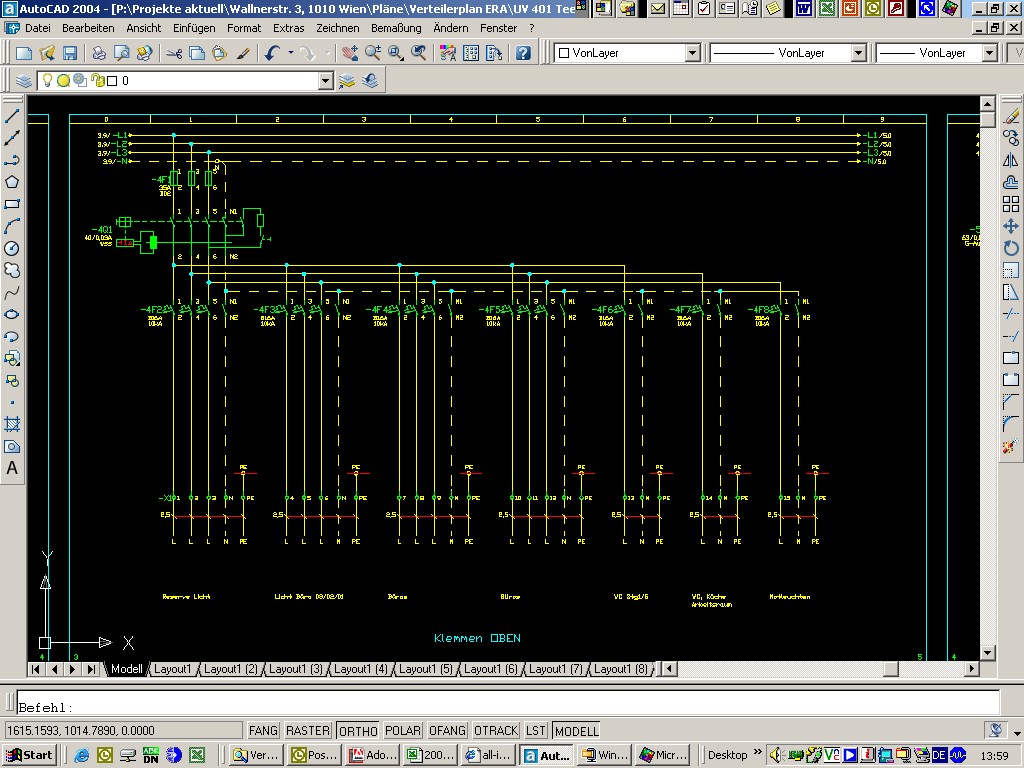Select the Multiline Text A tool
This screenshot has height=768, width=1024.
[12, 468]
